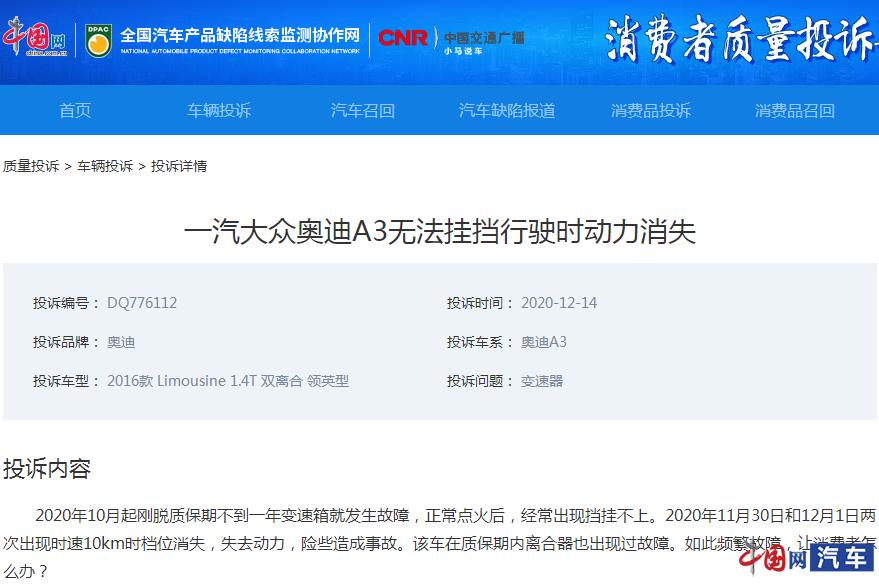
Task: Select 车辆投诉 in the blue navigation bar
Action: 219,111
